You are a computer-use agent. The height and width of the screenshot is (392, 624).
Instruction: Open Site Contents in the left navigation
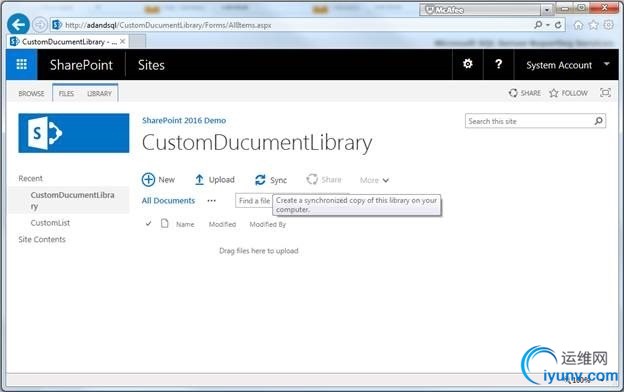tap(42, 239)
